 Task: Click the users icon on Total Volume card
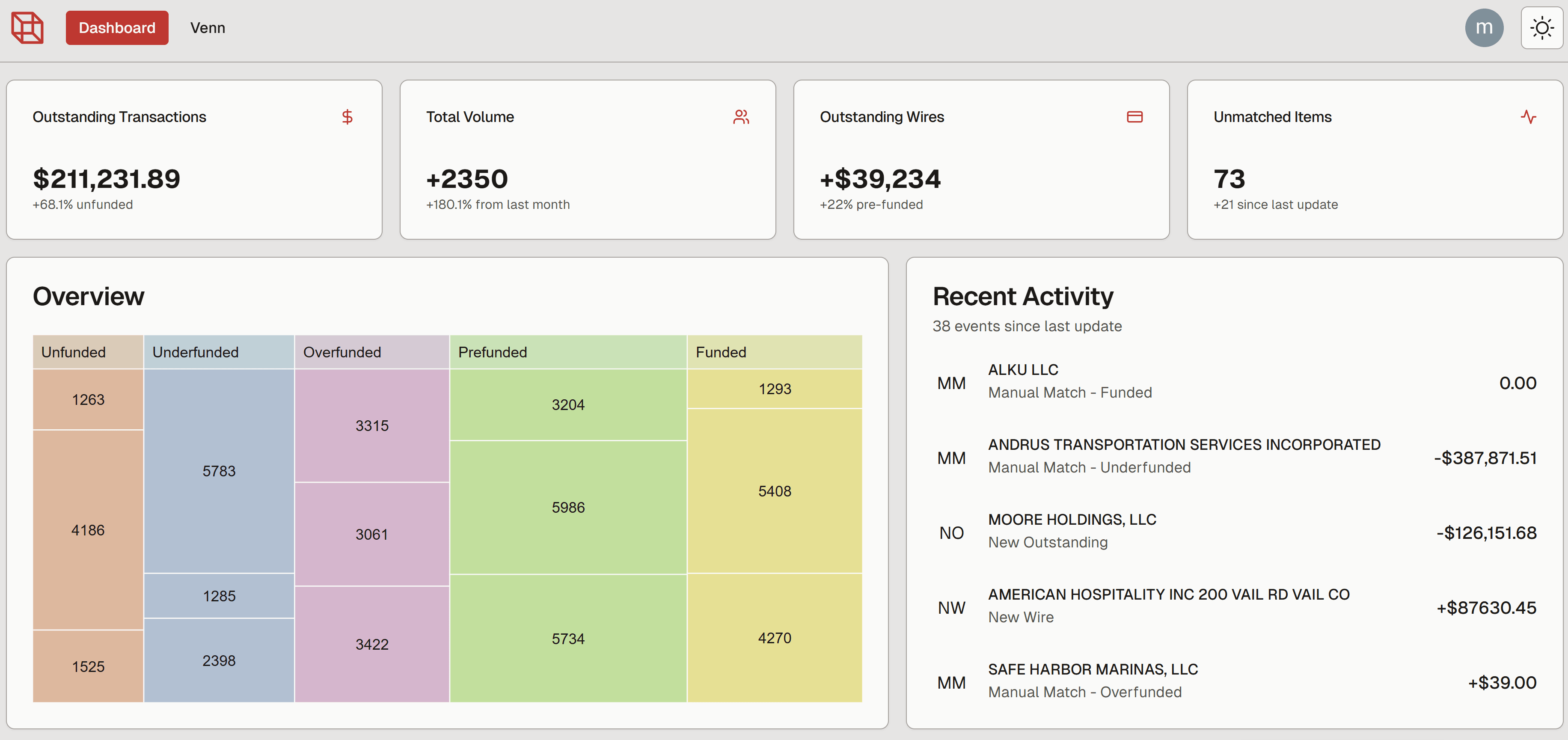click(741, 117)
